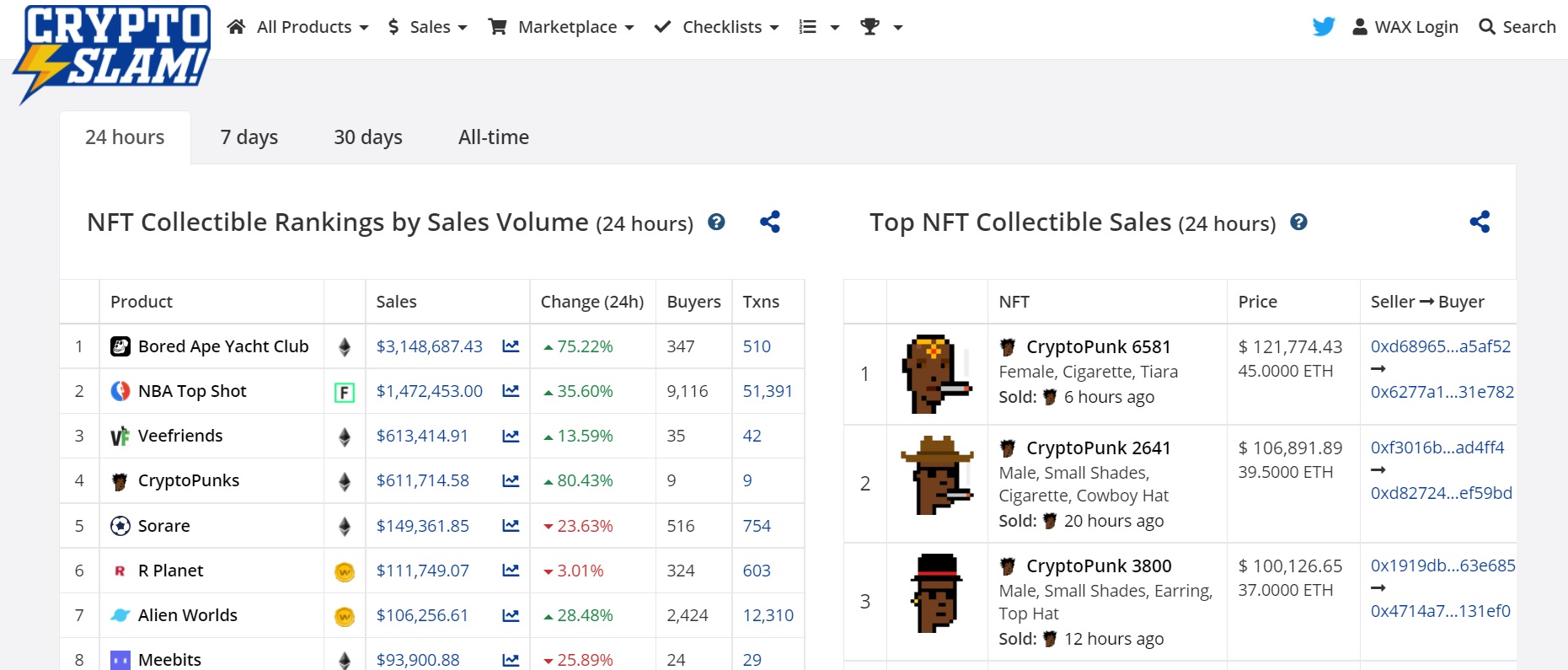This screenshot has width=1568, height=670.
Task: Open buyer address 0x4714a7...131ef0
Action: (1441, 611)
